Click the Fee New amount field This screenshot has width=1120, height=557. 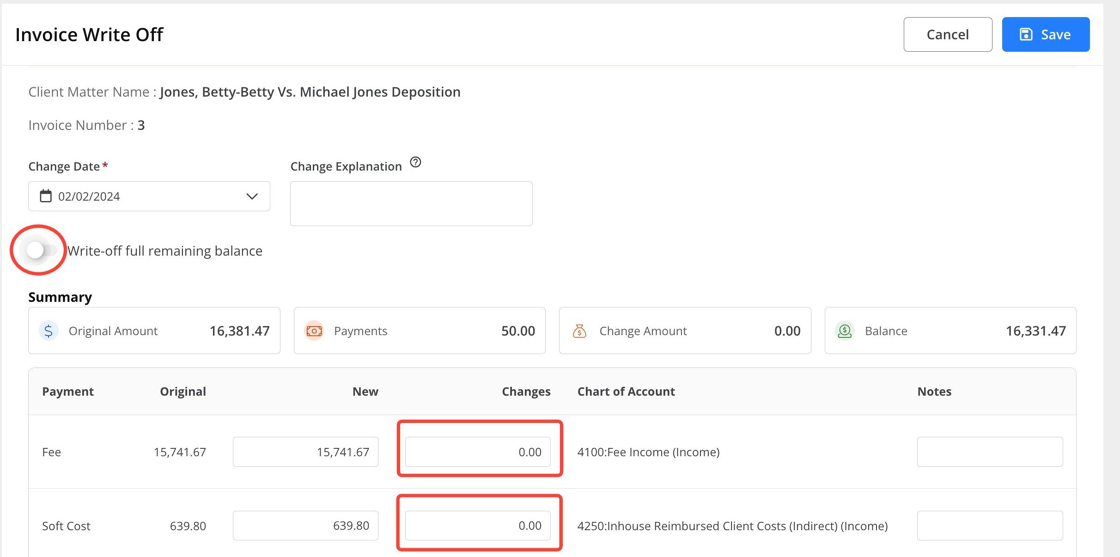[x=306, y=452]
